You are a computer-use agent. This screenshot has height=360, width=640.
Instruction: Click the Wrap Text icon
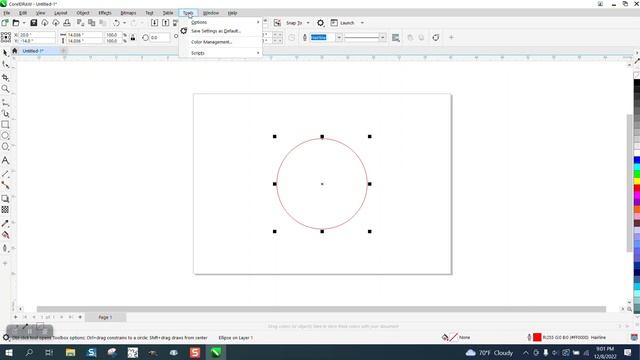pyautogui.click(x=396, y=38)
